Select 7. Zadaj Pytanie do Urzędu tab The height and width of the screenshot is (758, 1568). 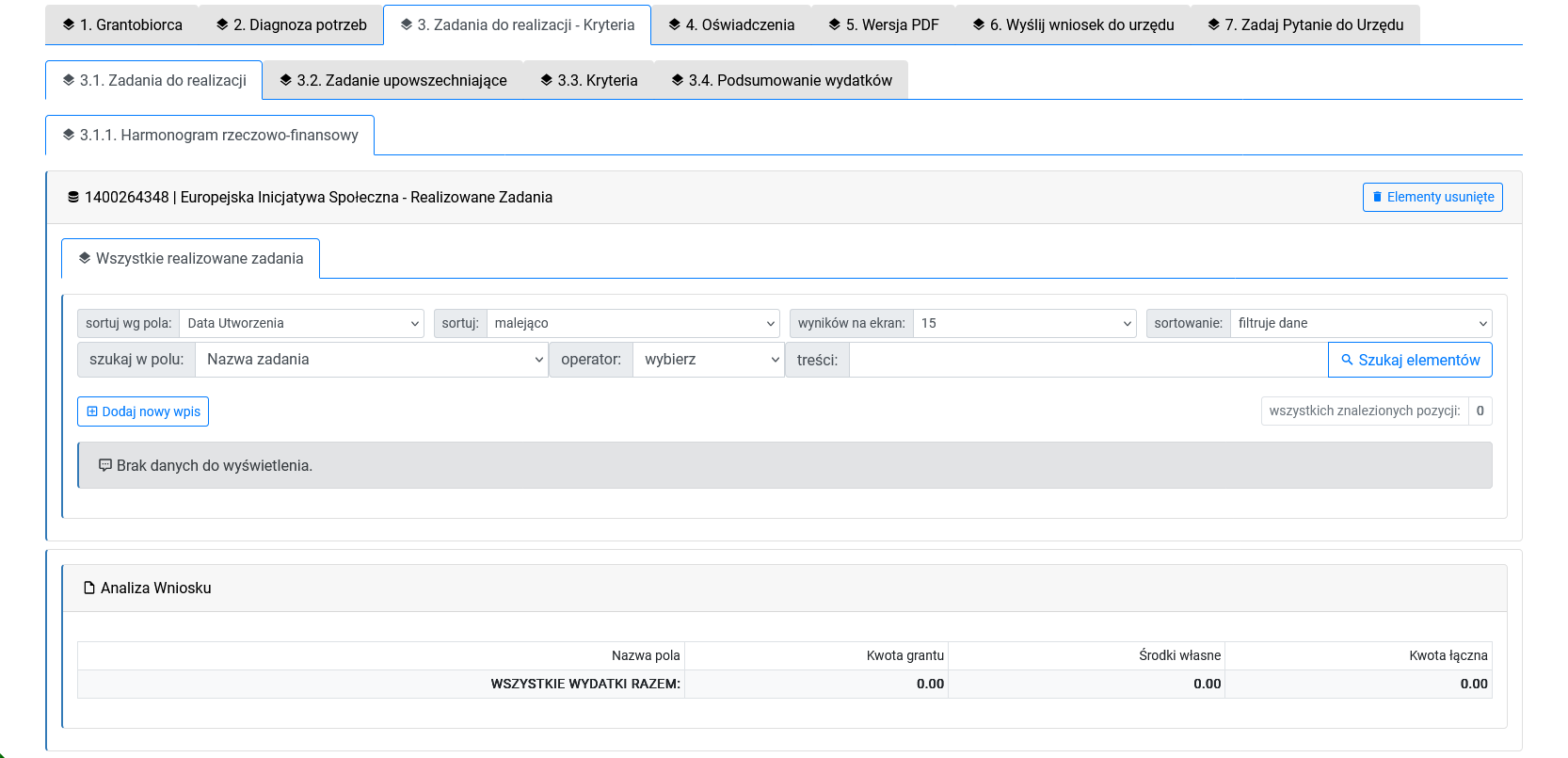point(1305,25)
